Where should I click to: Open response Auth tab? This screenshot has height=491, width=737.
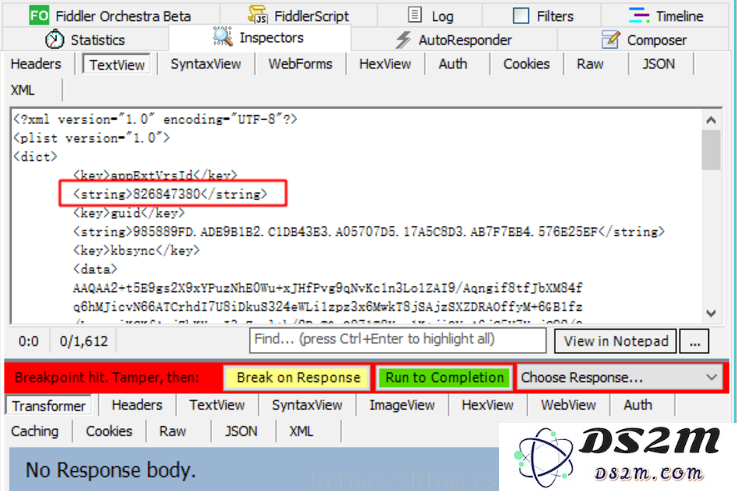click(x=638, y=405)
